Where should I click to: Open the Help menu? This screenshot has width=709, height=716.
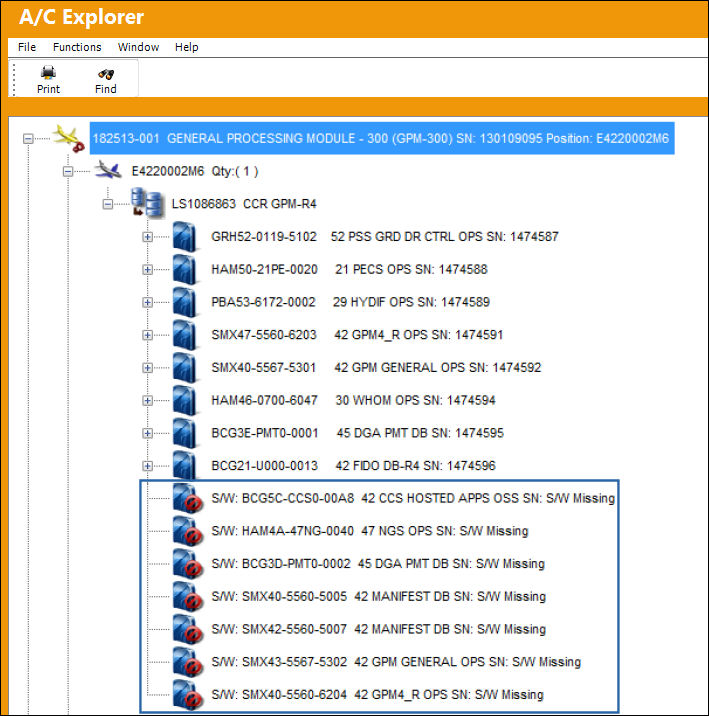[187, 47]
